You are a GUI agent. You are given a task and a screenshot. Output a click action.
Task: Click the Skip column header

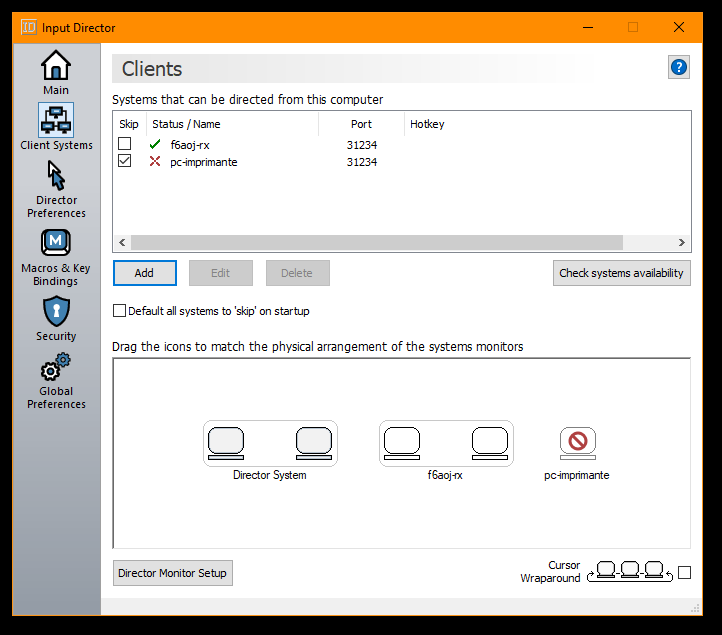[x=129, y=124]
